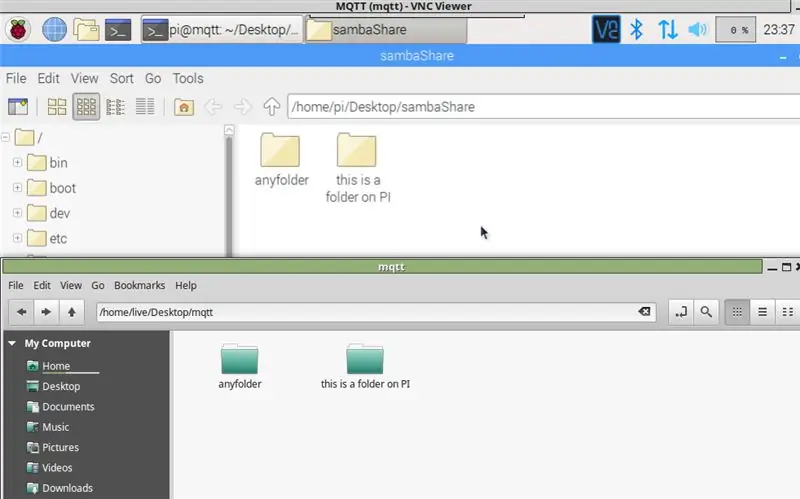Open the Sort menu in sambaShare
The image size is (800, 499).
click(x=121, y=78)
